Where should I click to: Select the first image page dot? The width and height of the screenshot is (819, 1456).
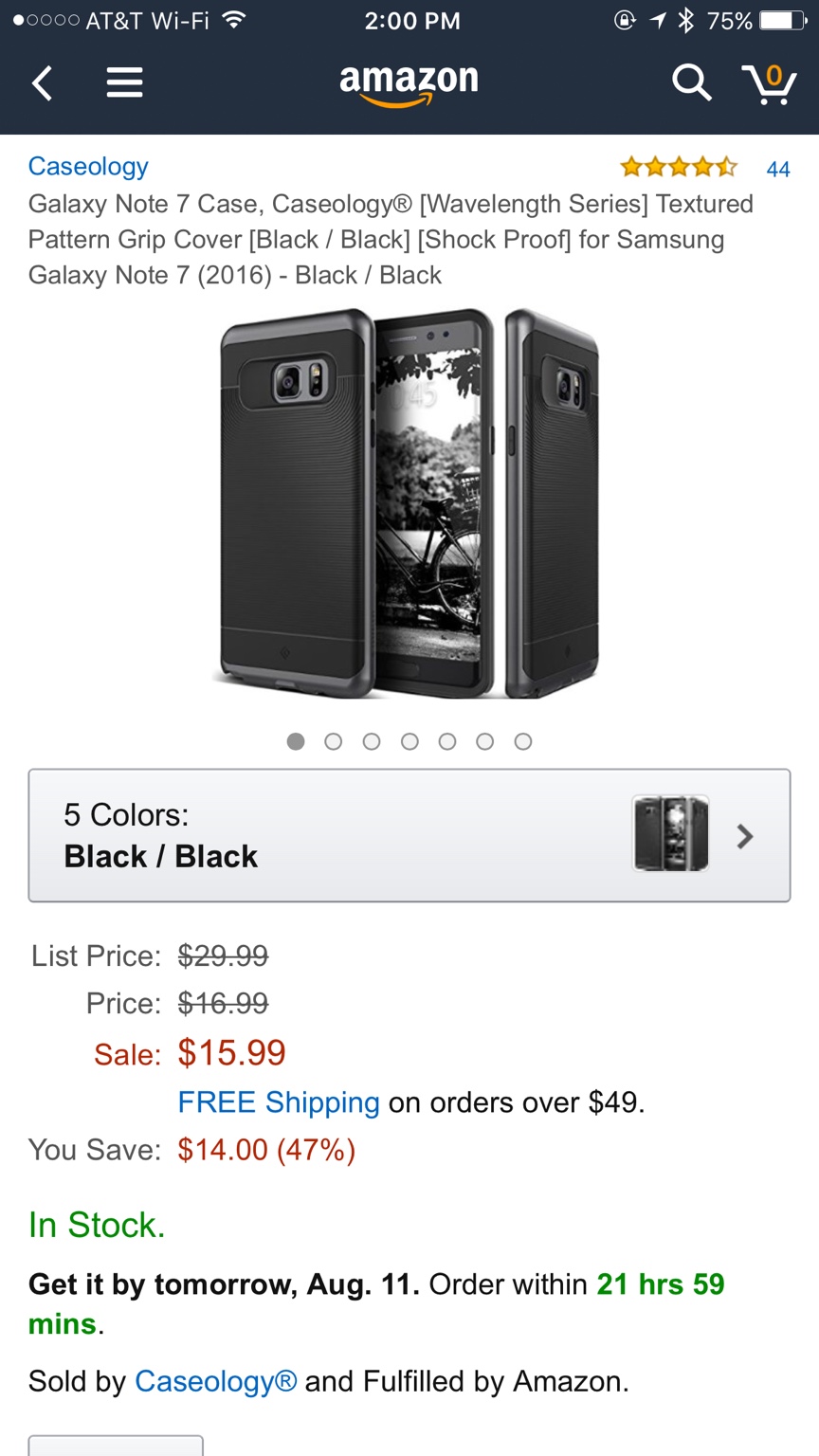click(x=296, y=741)
